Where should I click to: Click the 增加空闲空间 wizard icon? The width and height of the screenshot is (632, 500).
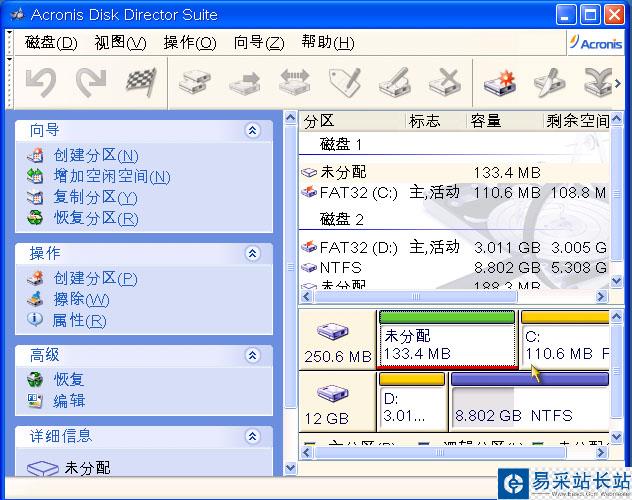tap(35, 176)
